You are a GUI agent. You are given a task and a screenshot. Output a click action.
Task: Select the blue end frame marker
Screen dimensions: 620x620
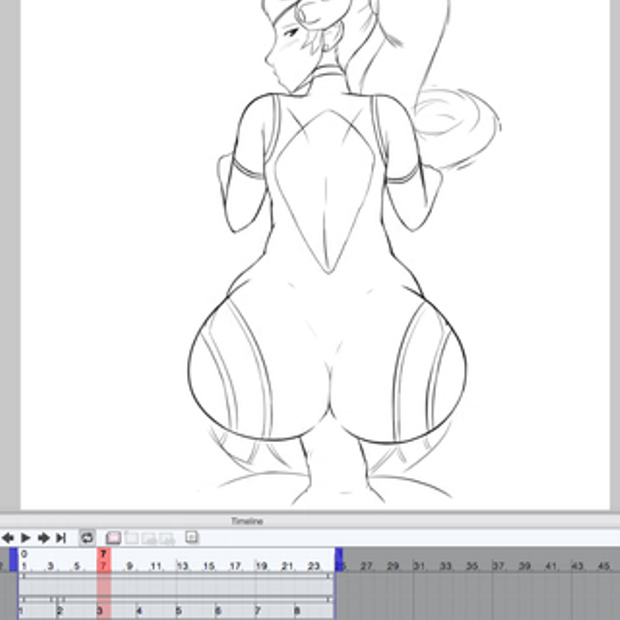(339, 560)
